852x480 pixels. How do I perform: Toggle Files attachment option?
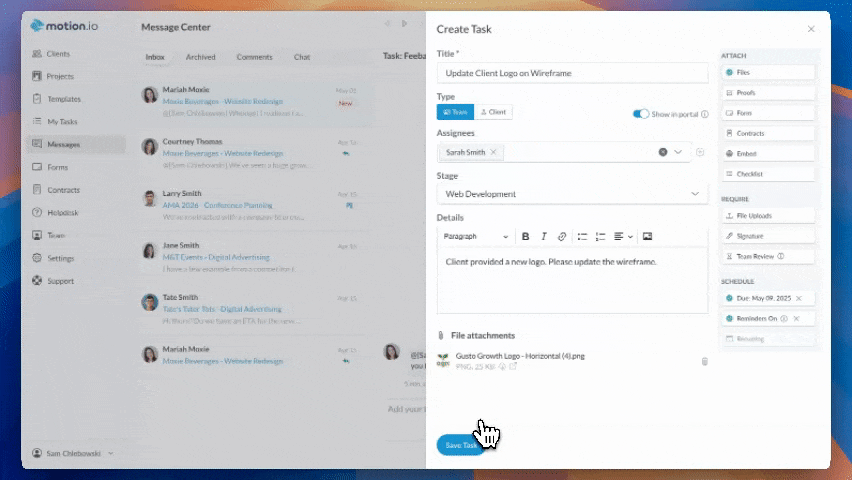[x=768, y=72]
